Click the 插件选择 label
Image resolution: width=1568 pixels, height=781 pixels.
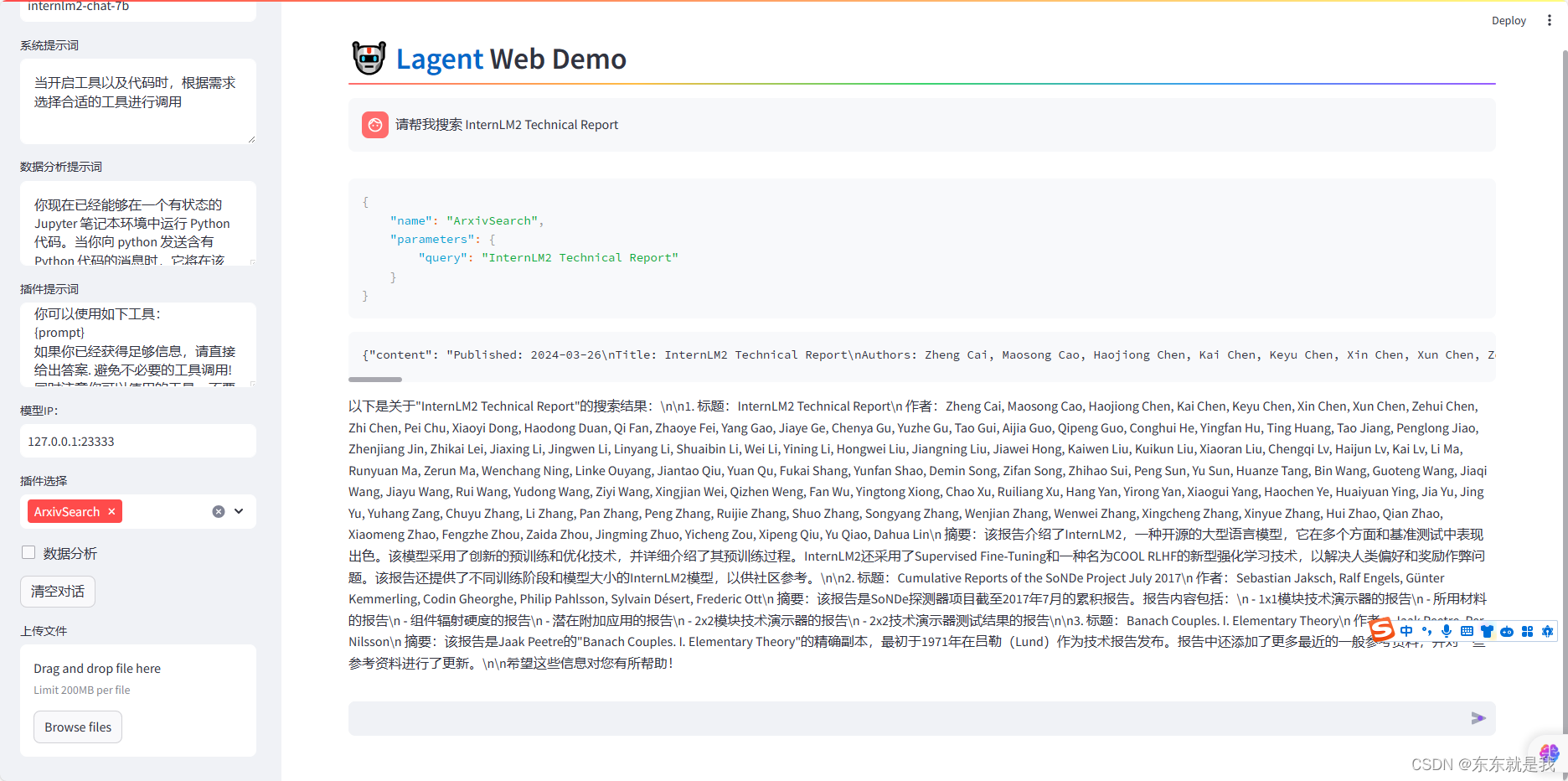[x=44, y=481]
